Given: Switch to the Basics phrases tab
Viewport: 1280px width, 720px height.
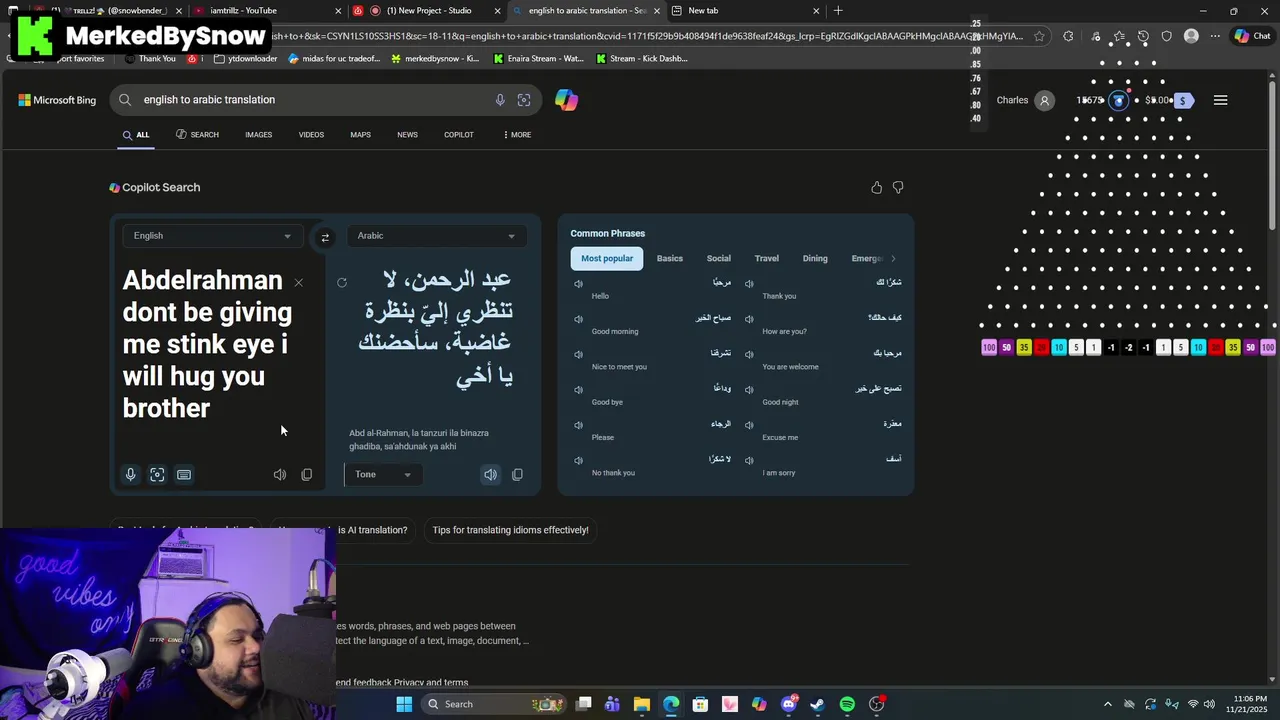Looking at the screenshot, I should [x=670, y=258].
